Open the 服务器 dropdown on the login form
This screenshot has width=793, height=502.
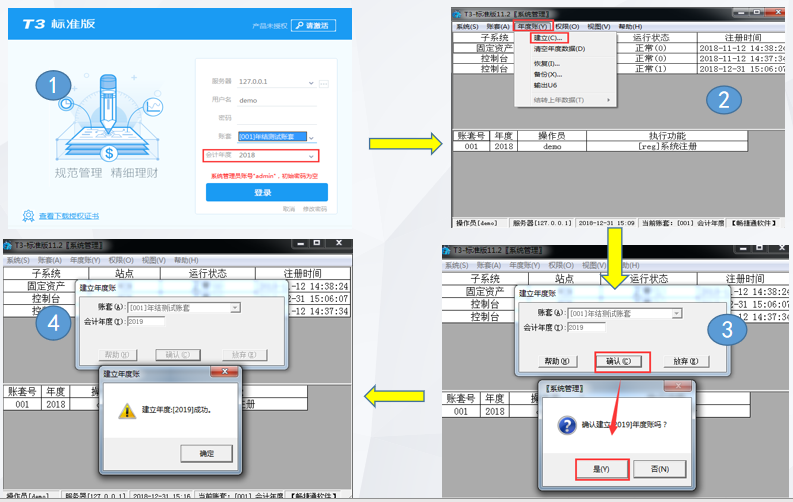pyautogui.click(x=311, y=82)
